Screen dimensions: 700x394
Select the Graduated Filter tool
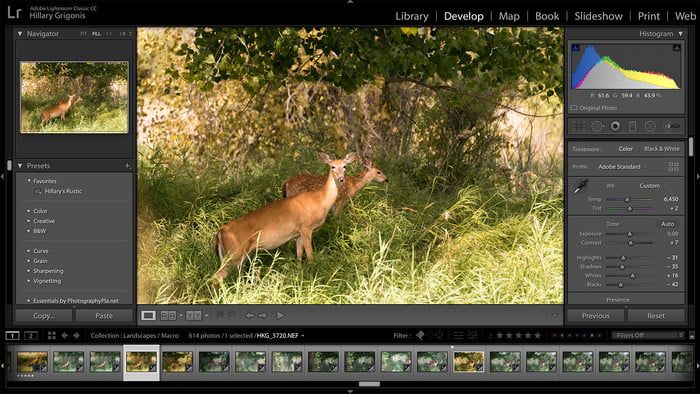[632, 126]
